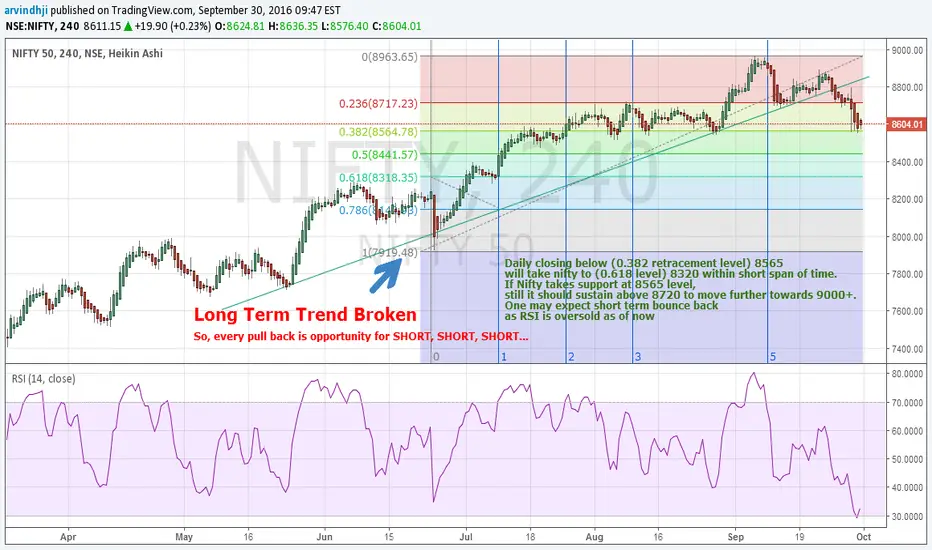Click the low value L:8576.40
The width and height of the screenshot is (932, 550).
point(345,26)
